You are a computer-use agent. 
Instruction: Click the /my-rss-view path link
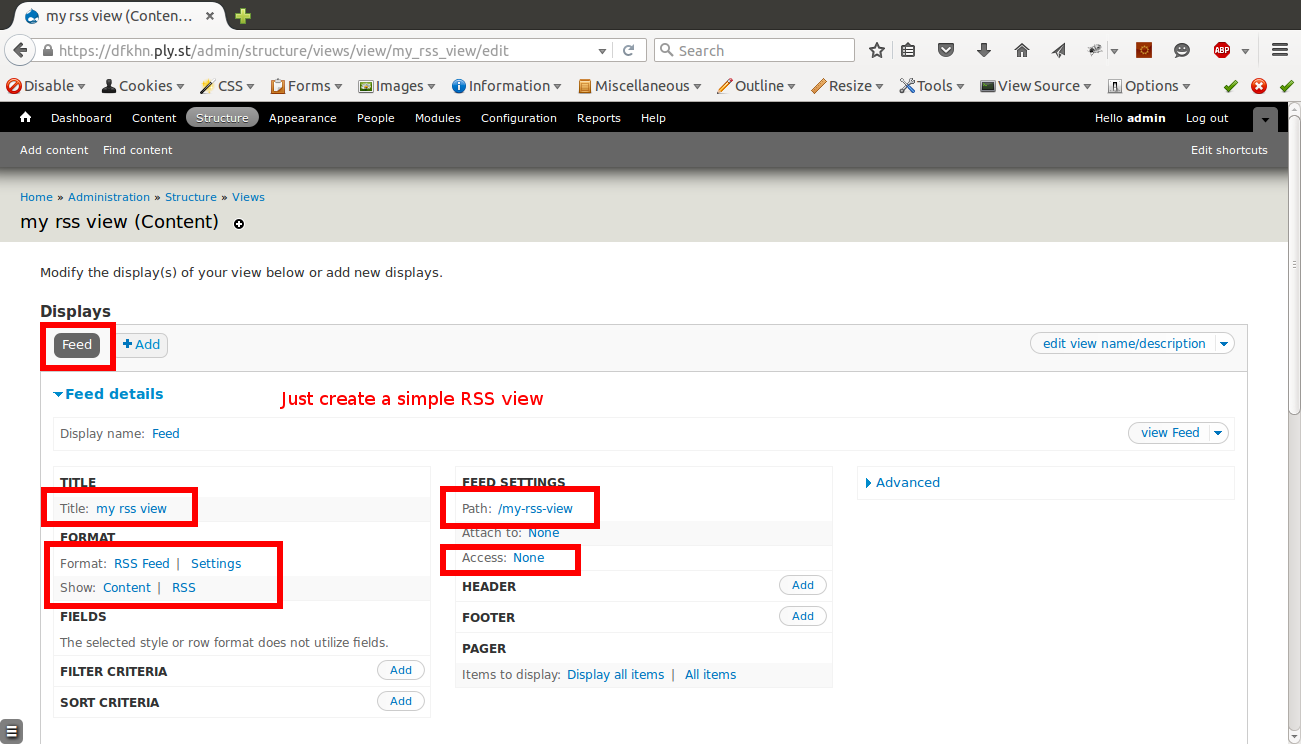coord(535,508)
